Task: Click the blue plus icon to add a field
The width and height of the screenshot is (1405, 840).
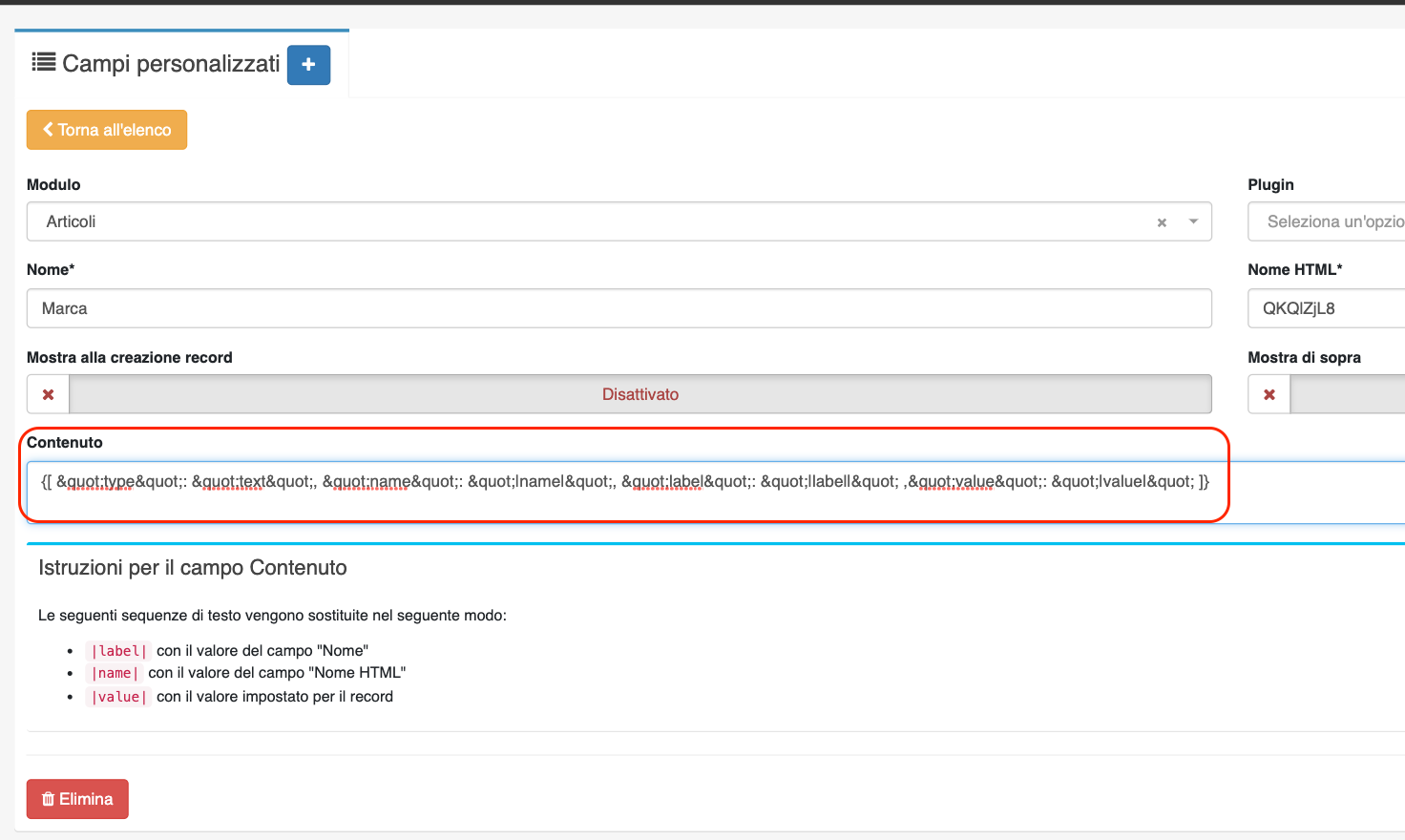Action: click(x=308, y=65)
